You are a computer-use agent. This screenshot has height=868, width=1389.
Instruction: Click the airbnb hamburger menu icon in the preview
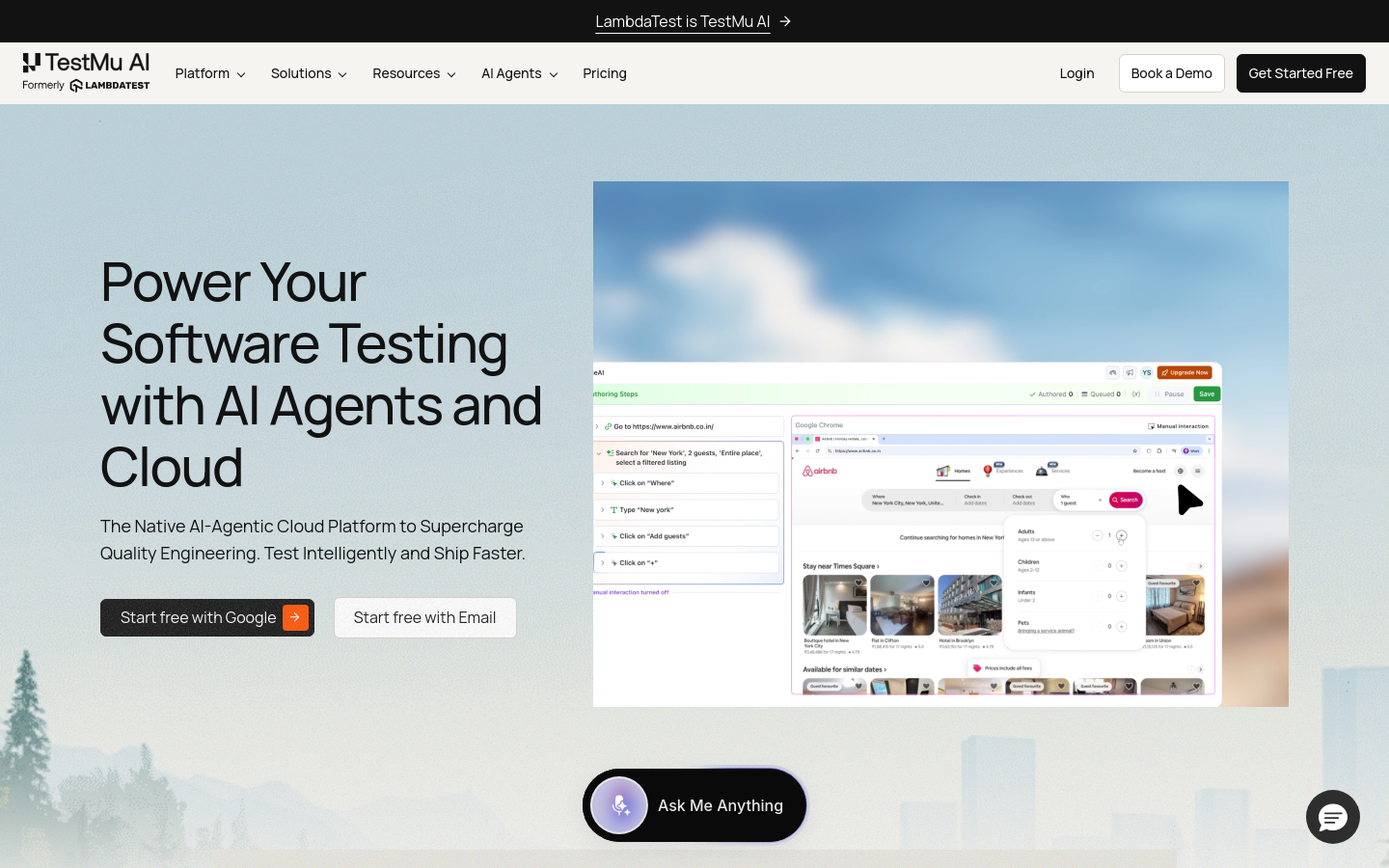coord(1197,471)
